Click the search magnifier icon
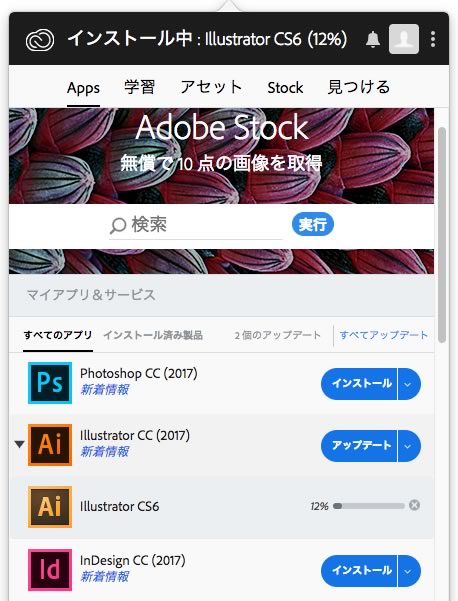Viewport: 458px width, 601px height. (x=118, y=225)
